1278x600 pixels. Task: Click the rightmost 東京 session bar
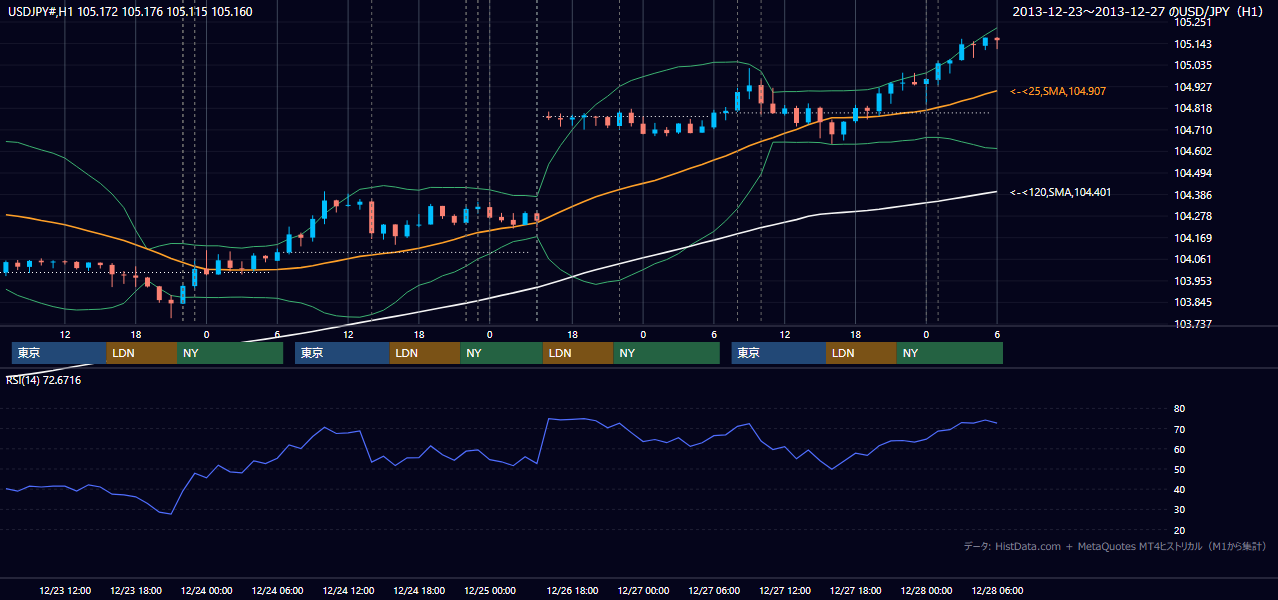(779, 353)
